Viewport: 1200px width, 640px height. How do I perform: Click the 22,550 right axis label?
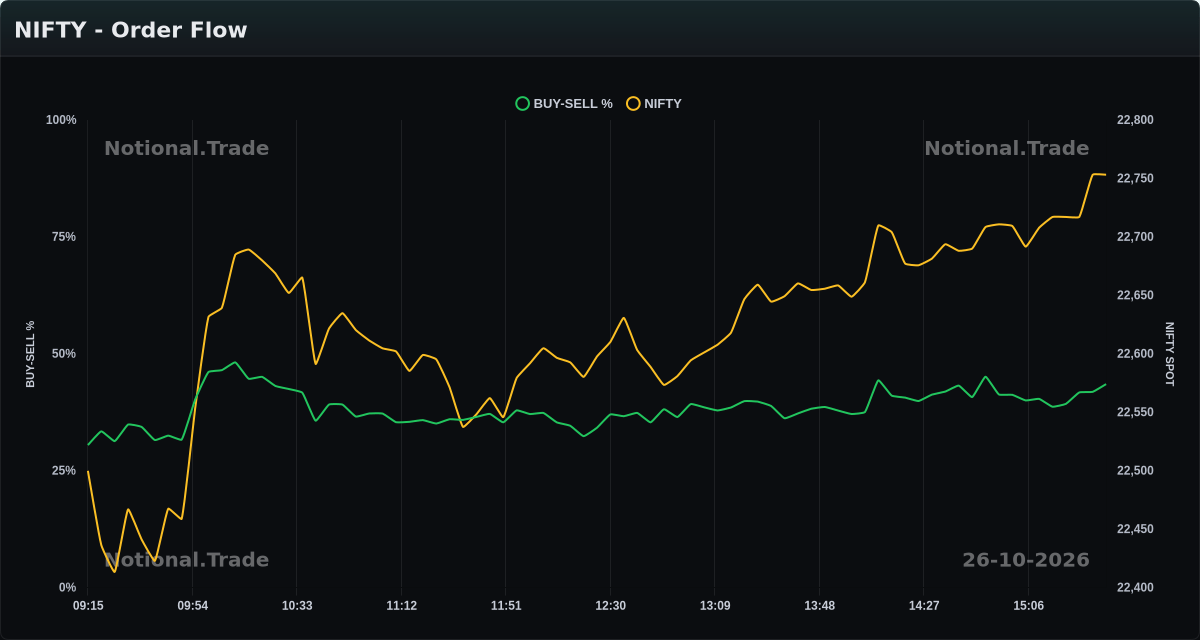coord(1135,413)
